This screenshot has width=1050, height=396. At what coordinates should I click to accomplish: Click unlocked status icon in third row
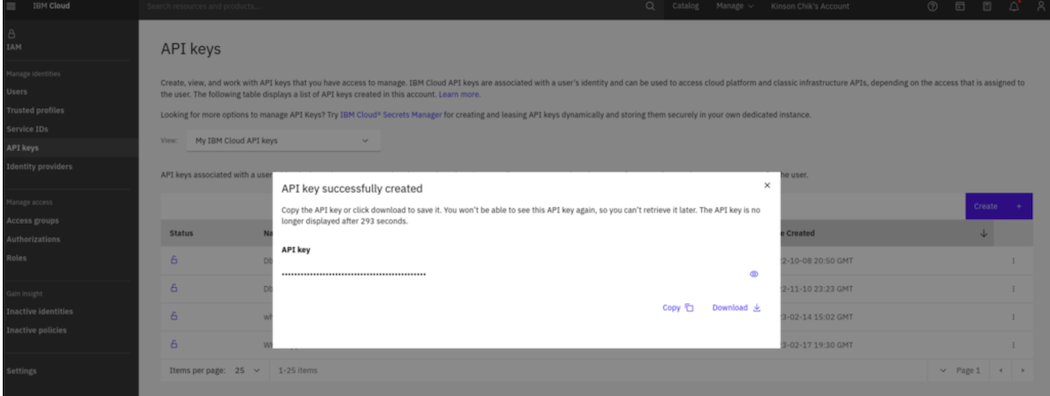(174, 316)
